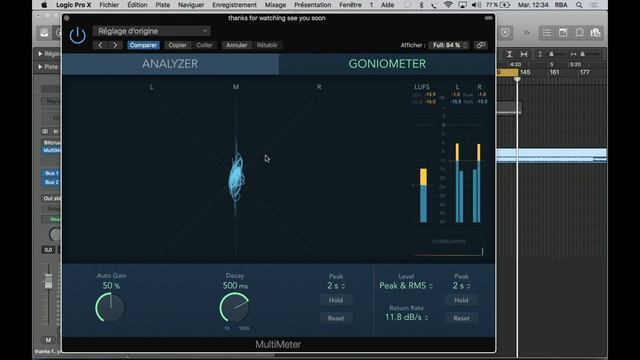Open goniometer Peak 2 s selector
The width and height of the screenshot is (640, 360).
pos(336,286)
